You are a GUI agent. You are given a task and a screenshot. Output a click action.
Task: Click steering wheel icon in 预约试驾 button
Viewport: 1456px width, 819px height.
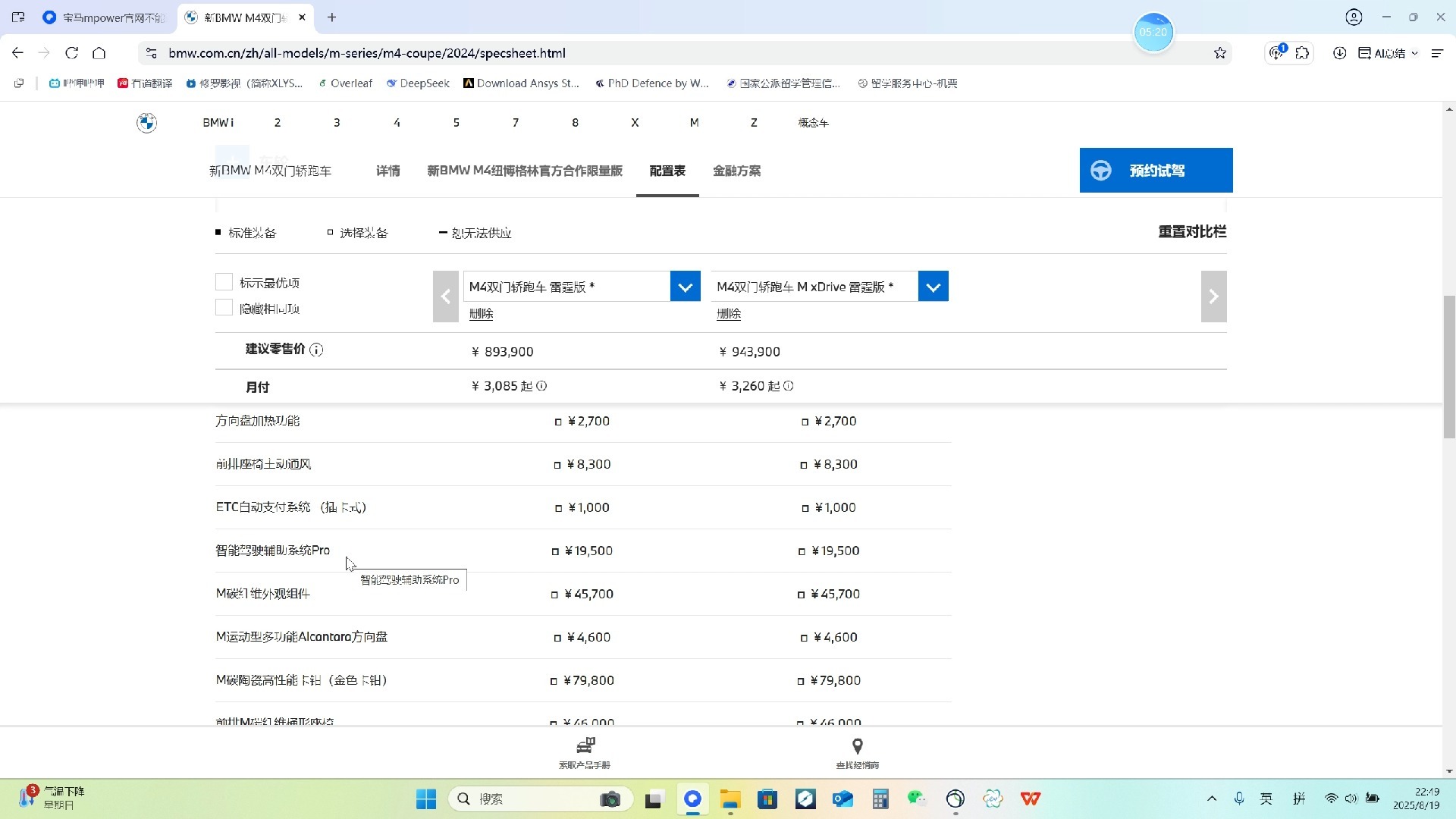[1101, 171]
